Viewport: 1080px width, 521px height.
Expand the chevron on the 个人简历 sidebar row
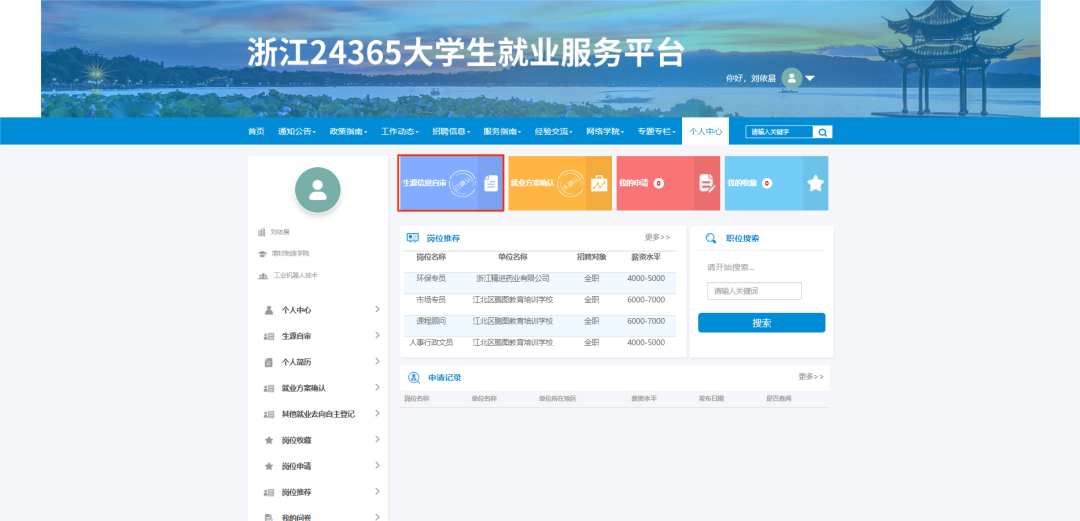click(377, 361)
